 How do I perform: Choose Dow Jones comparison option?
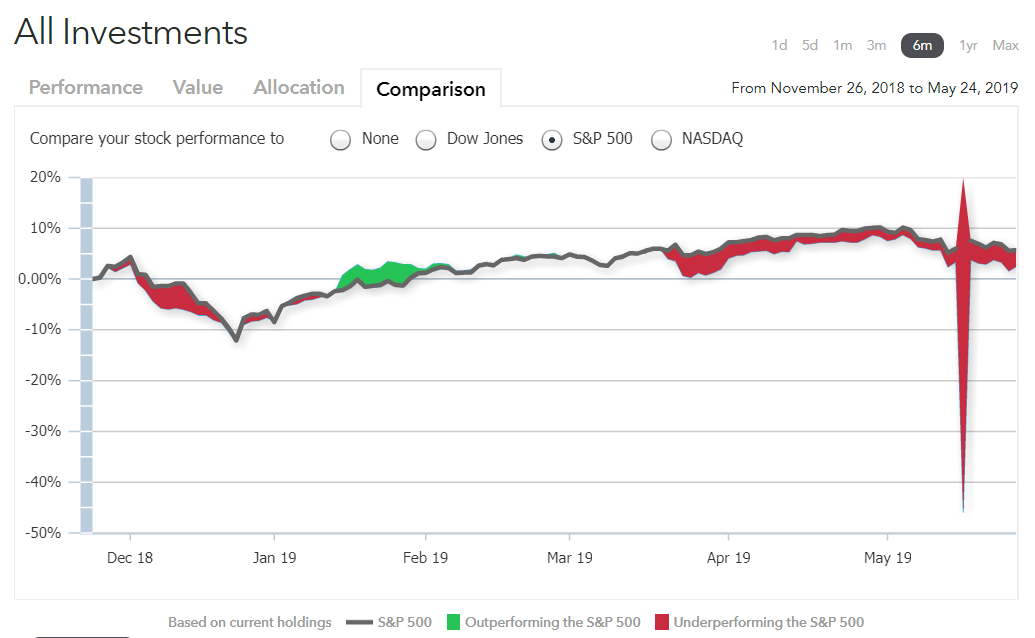point(427,140)
